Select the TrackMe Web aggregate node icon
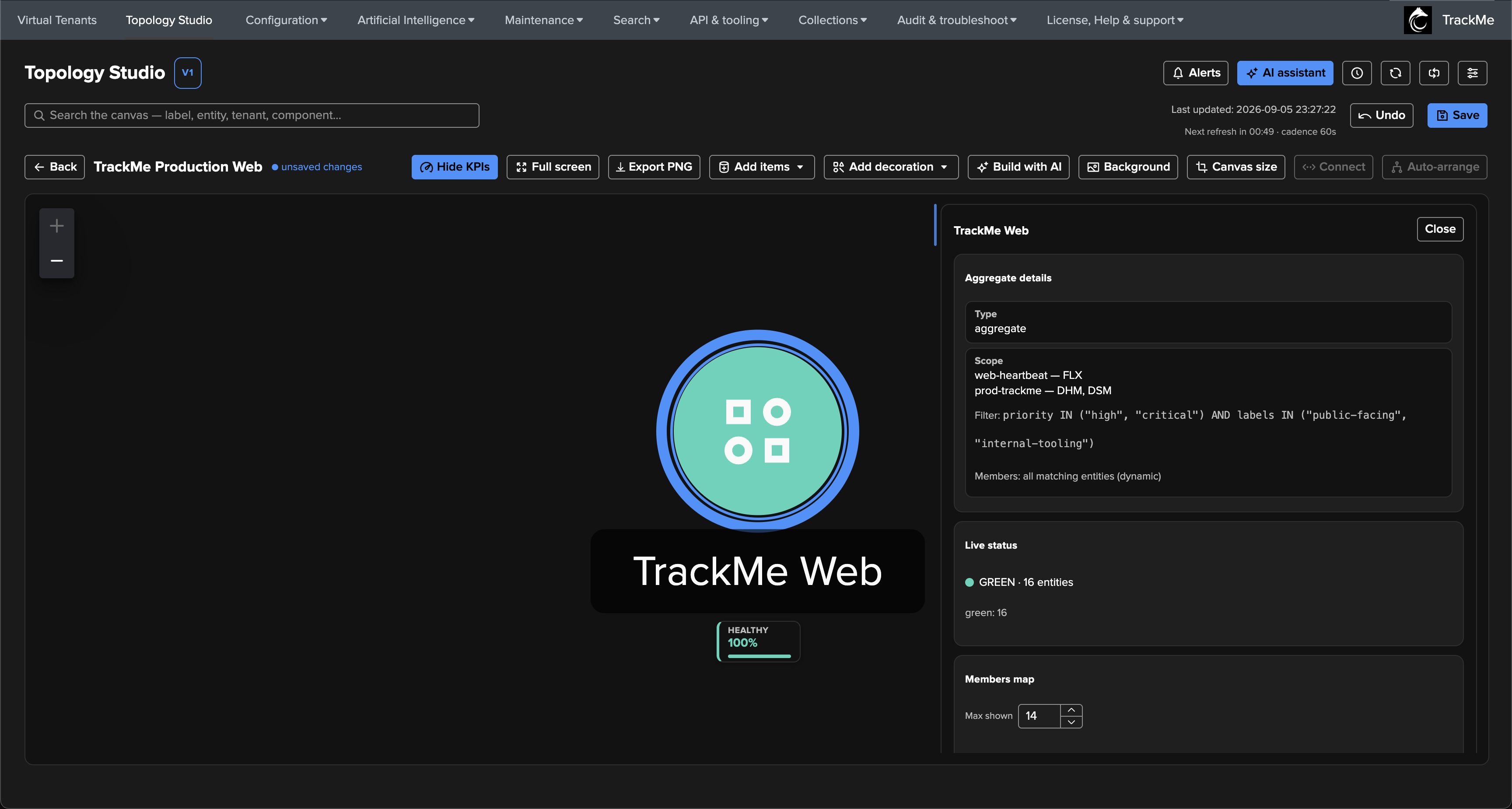 [x=757, y=431]
